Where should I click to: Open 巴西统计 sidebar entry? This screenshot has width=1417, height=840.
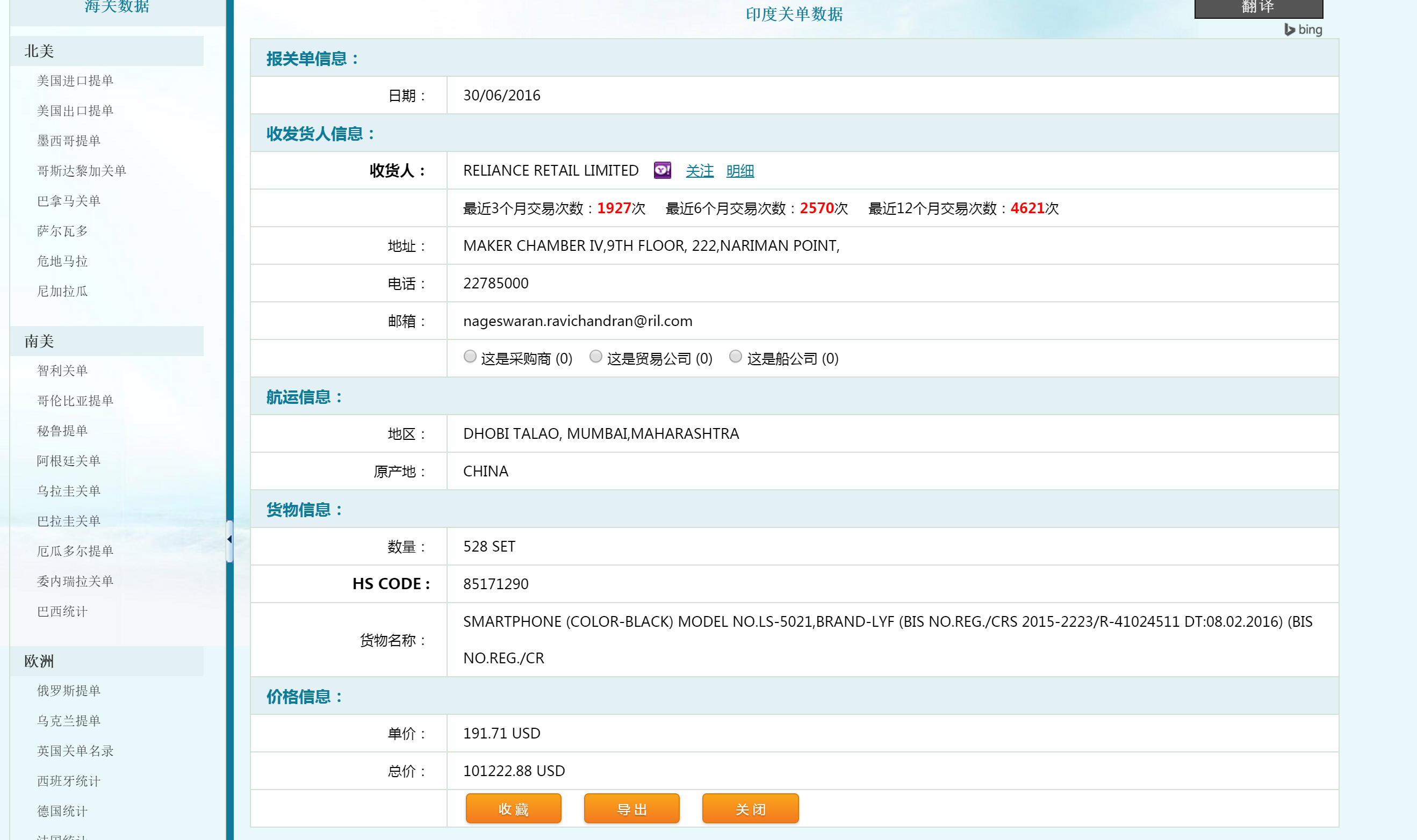tap(62, 611)
